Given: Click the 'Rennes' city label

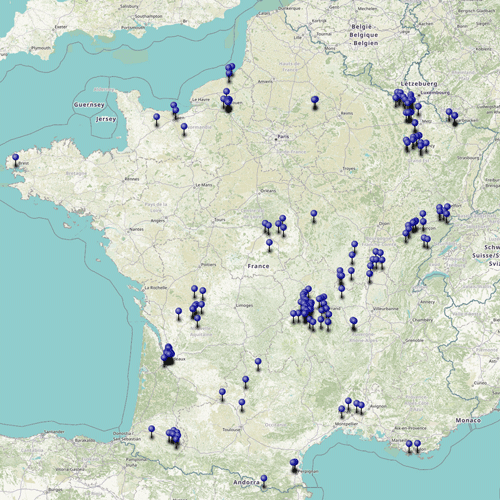Looking at the screenshot, I should [x=132, y=179].
